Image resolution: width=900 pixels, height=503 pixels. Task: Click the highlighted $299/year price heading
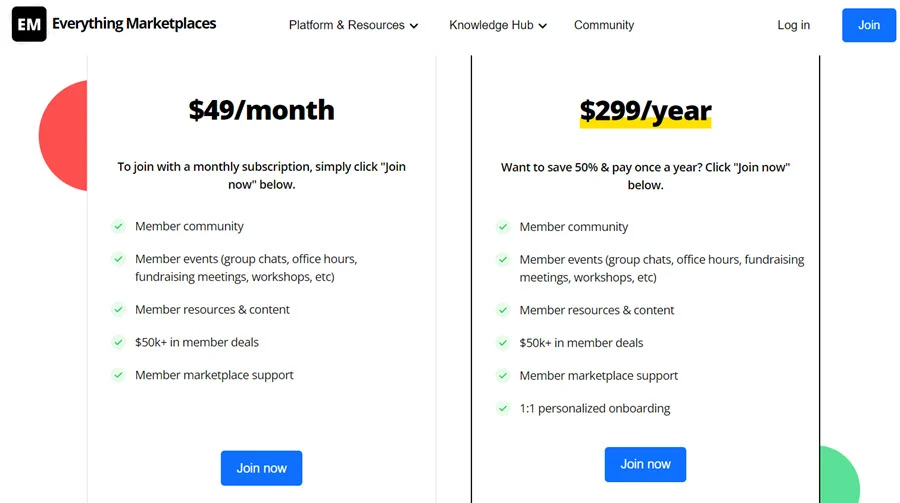pyautogui.click(x=645, y=111)
